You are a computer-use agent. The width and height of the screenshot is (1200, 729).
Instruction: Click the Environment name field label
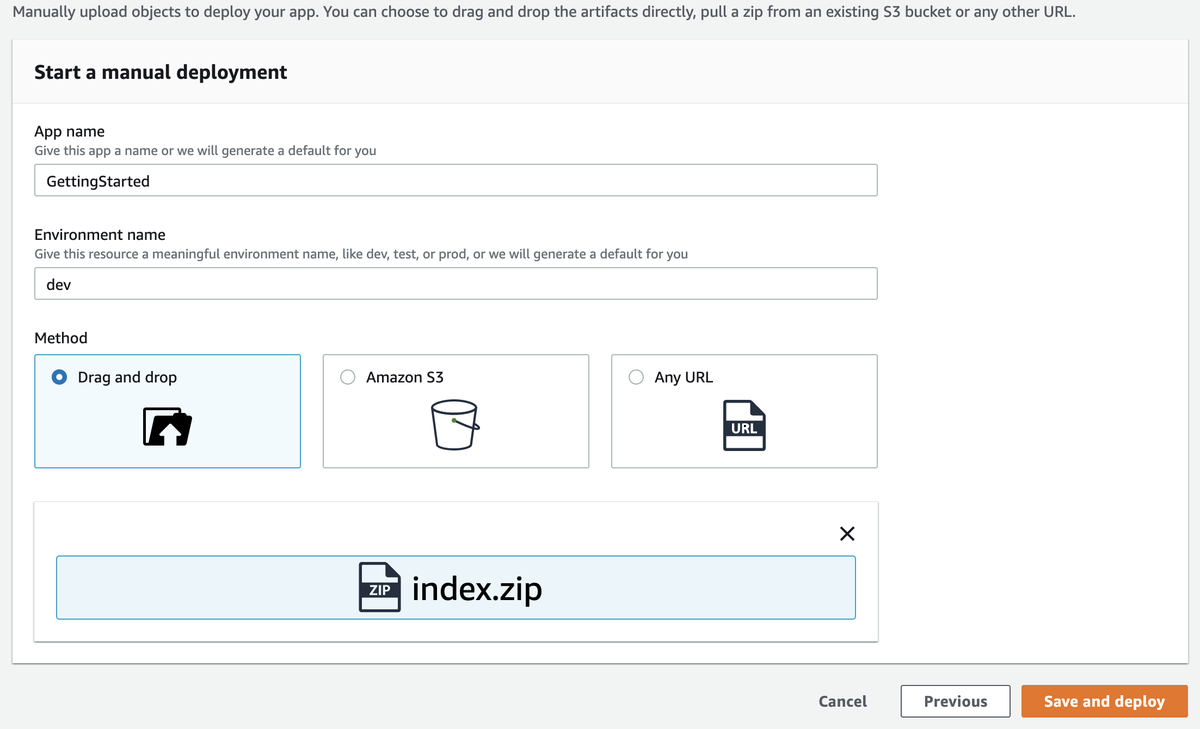[100, 235]
